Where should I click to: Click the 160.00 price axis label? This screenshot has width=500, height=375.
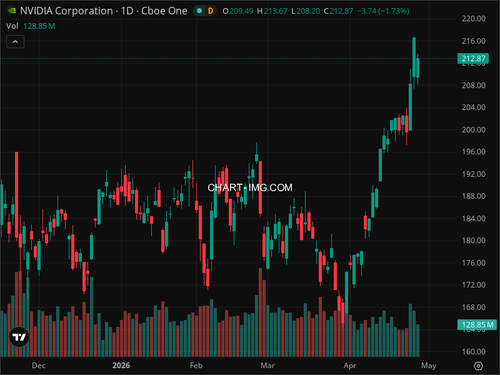pos(473,351)
